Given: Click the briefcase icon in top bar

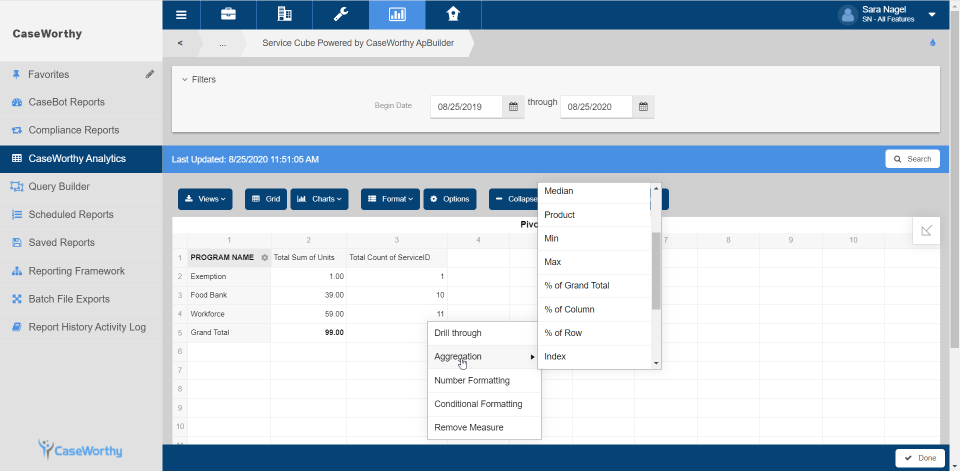Looking at the screenshot, I should (228, 15).
